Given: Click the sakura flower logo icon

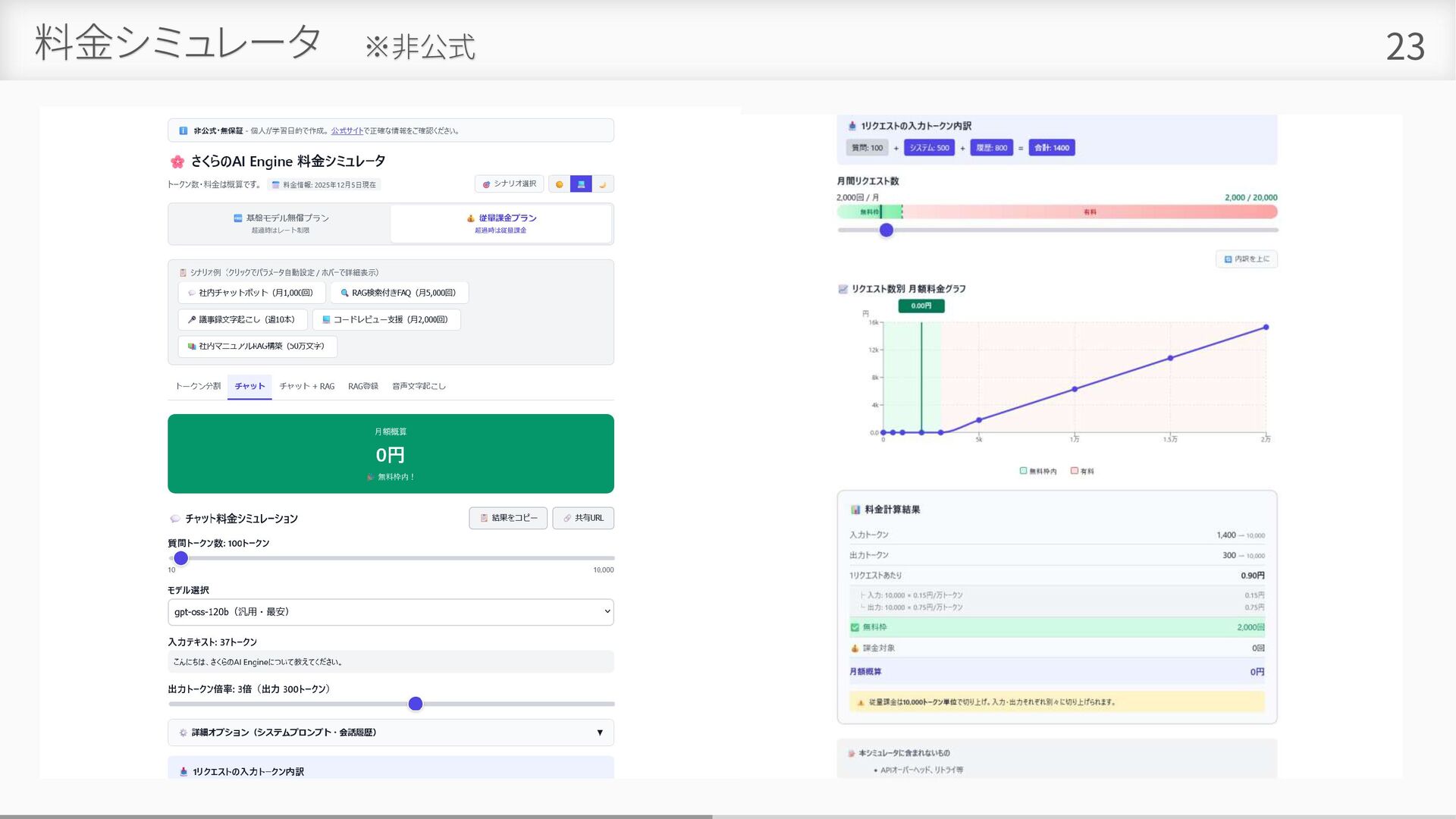Looking at the screenshot, I should (177, 162).
